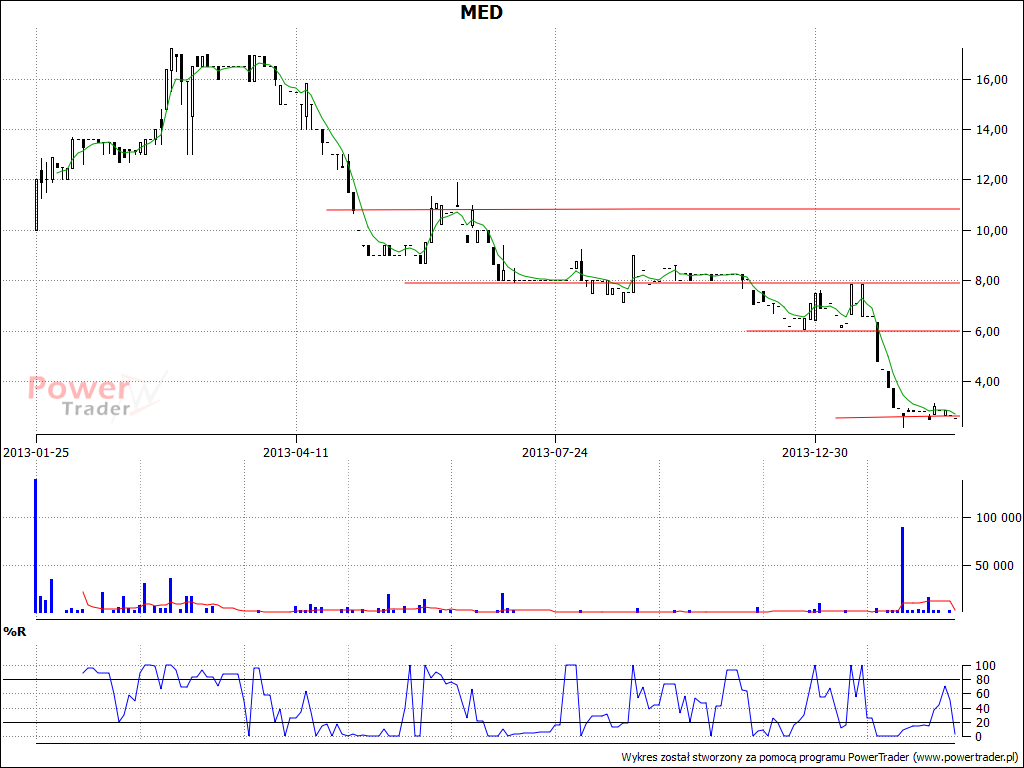This screenshot has height=768, width=1024.
Task: Select the 2013-07-24 date label
Action: (555, 452)
